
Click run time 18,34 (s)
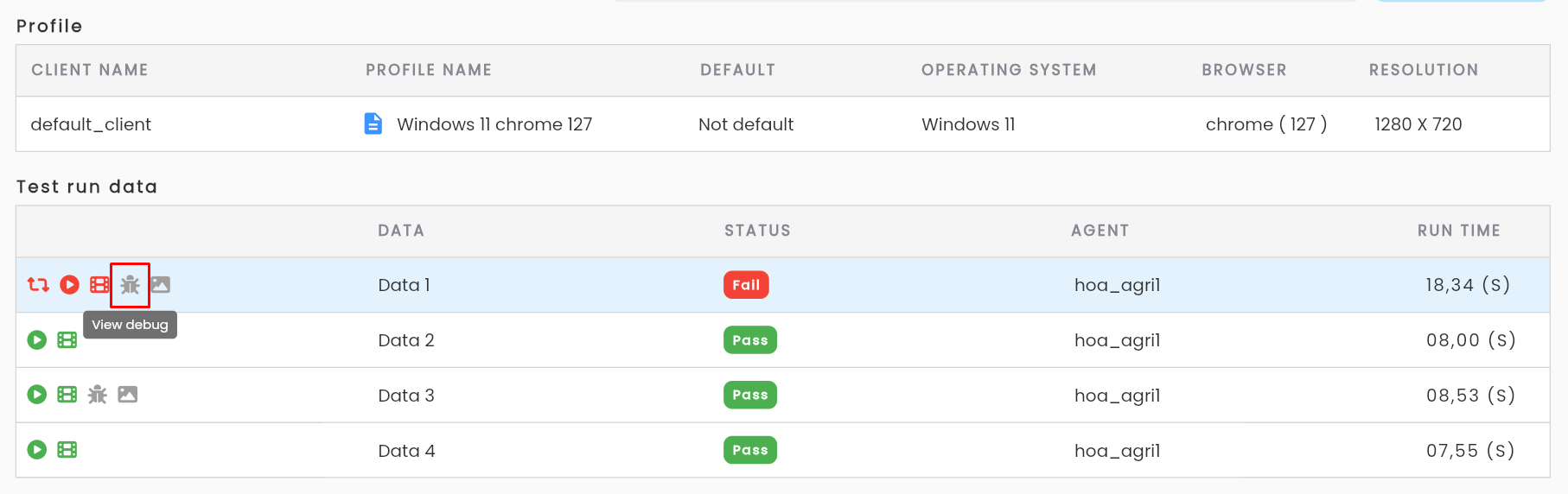pos(1468,285)
